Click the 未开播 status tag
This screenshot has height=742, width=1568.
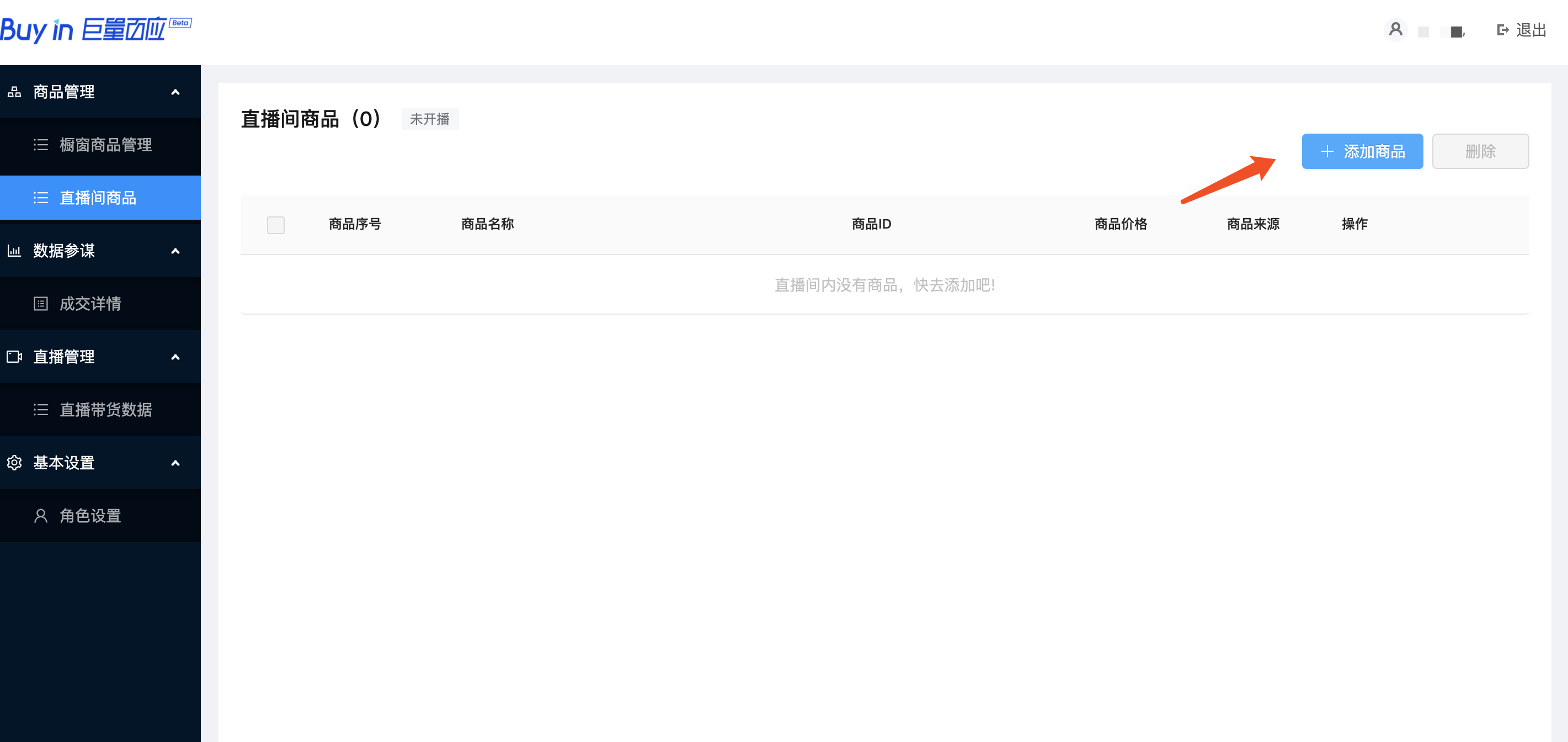429,119
